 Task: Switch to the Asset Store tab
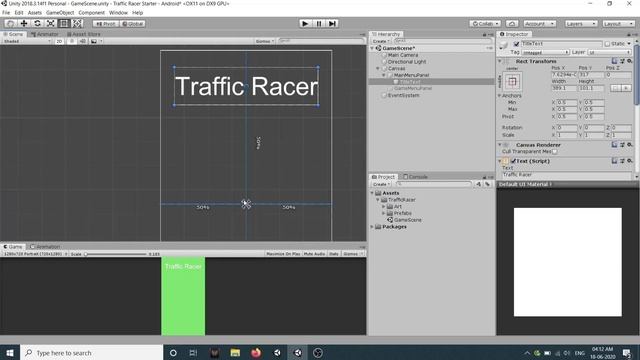tap(84, 34)
